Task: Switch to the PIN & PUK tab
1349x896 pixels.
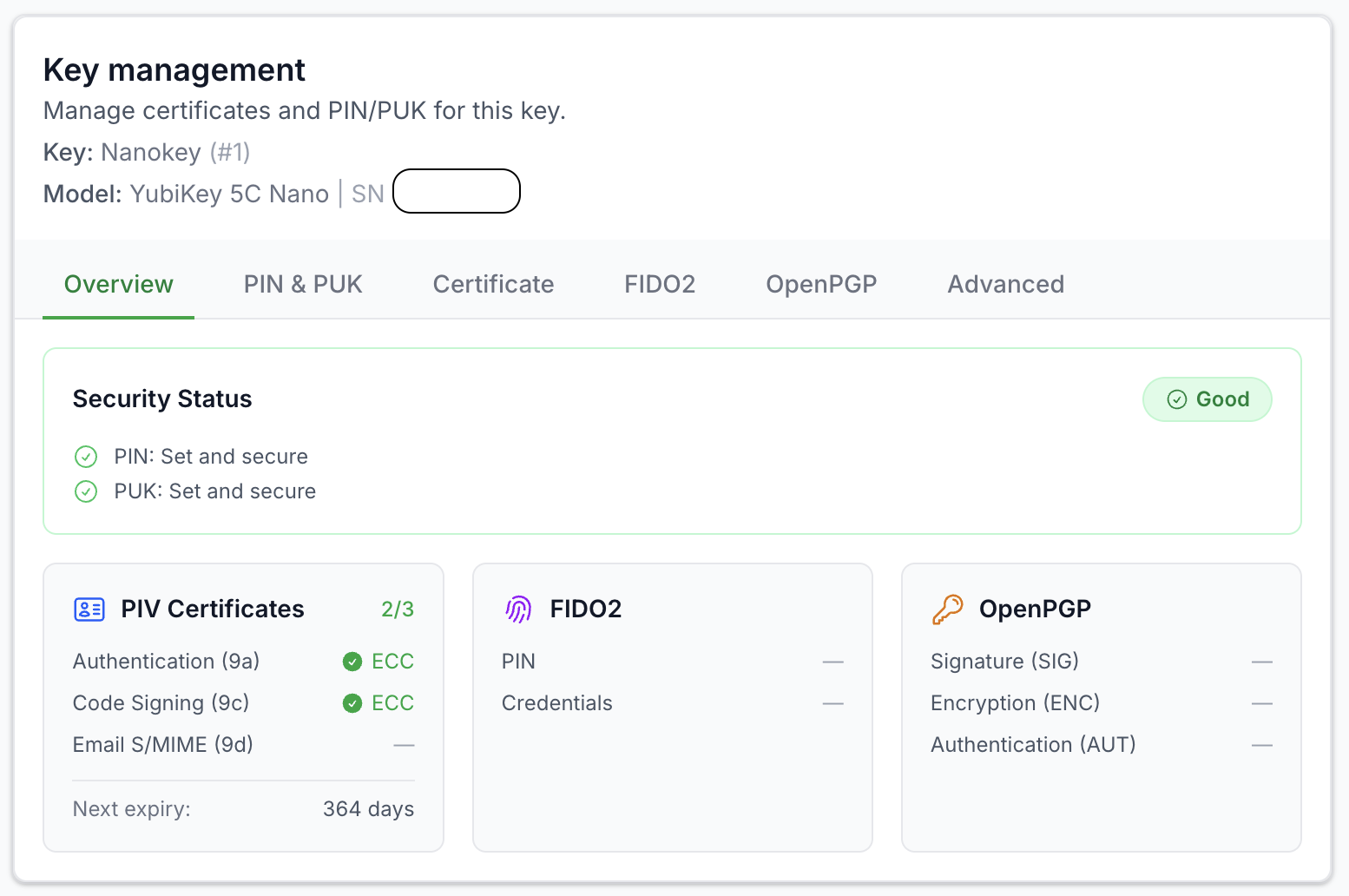Action: pyautogui.click(x=303, y=284)
